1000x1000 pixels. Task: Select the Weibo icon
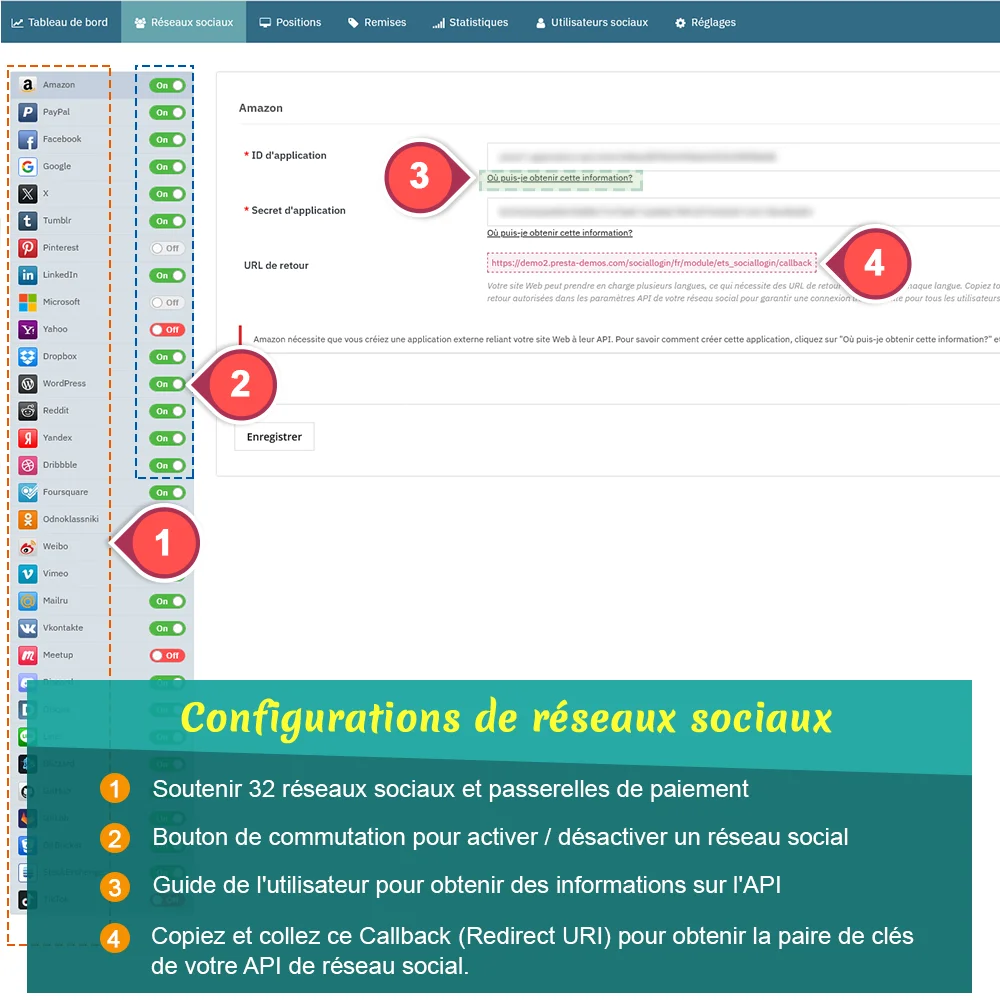27,547
